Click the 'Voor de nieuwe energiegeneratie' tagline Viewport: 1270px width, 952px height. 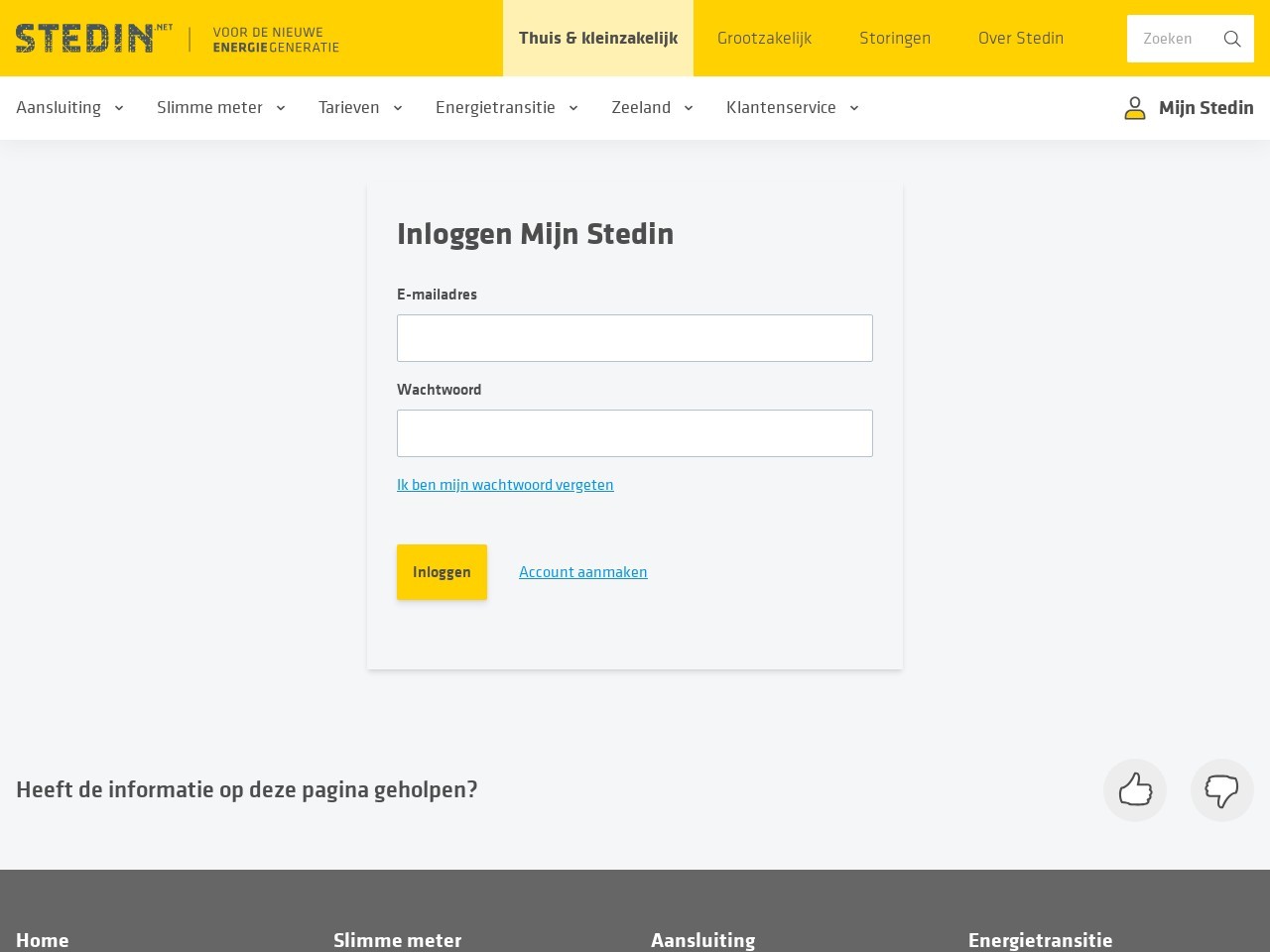276,40
